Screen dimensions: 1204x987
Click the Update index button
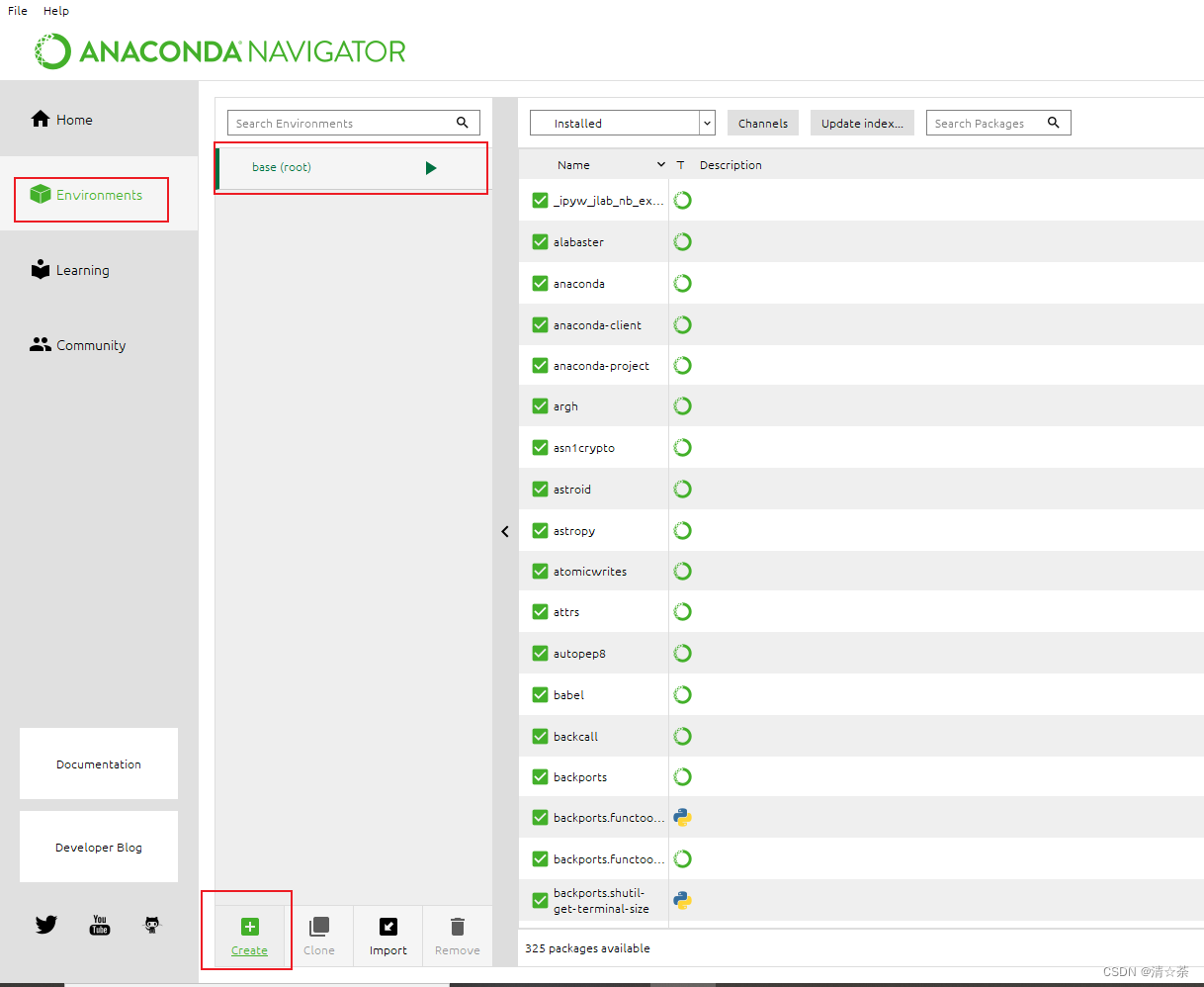coord(862,122)
